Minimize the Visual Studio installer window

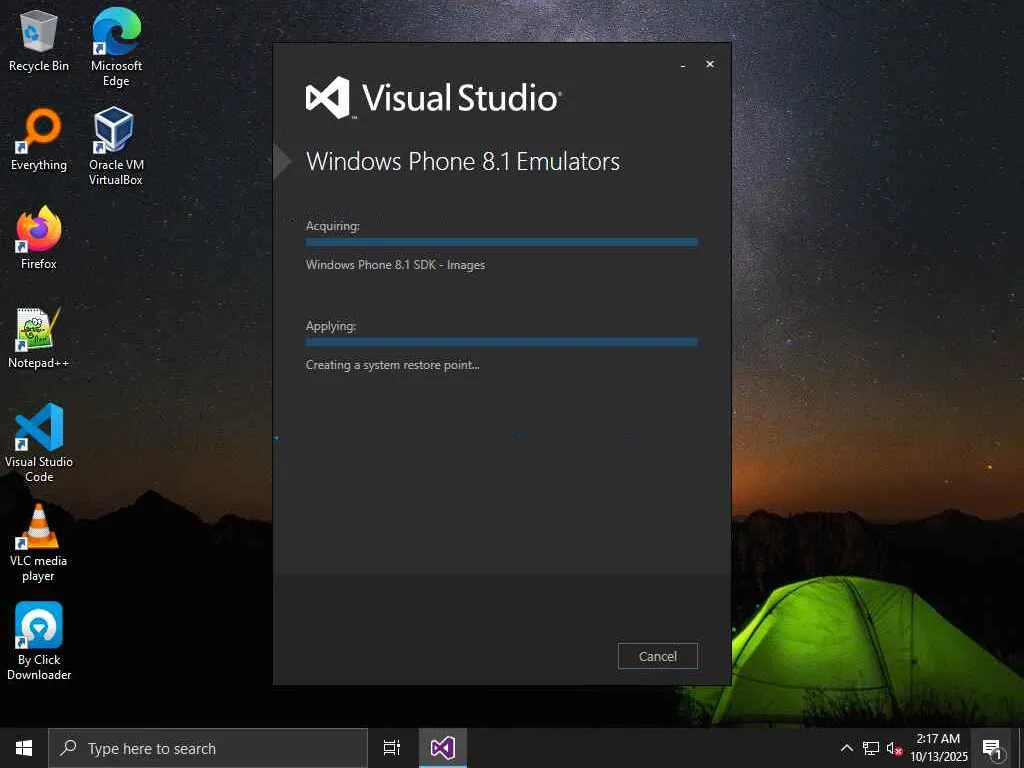point(683,66)
